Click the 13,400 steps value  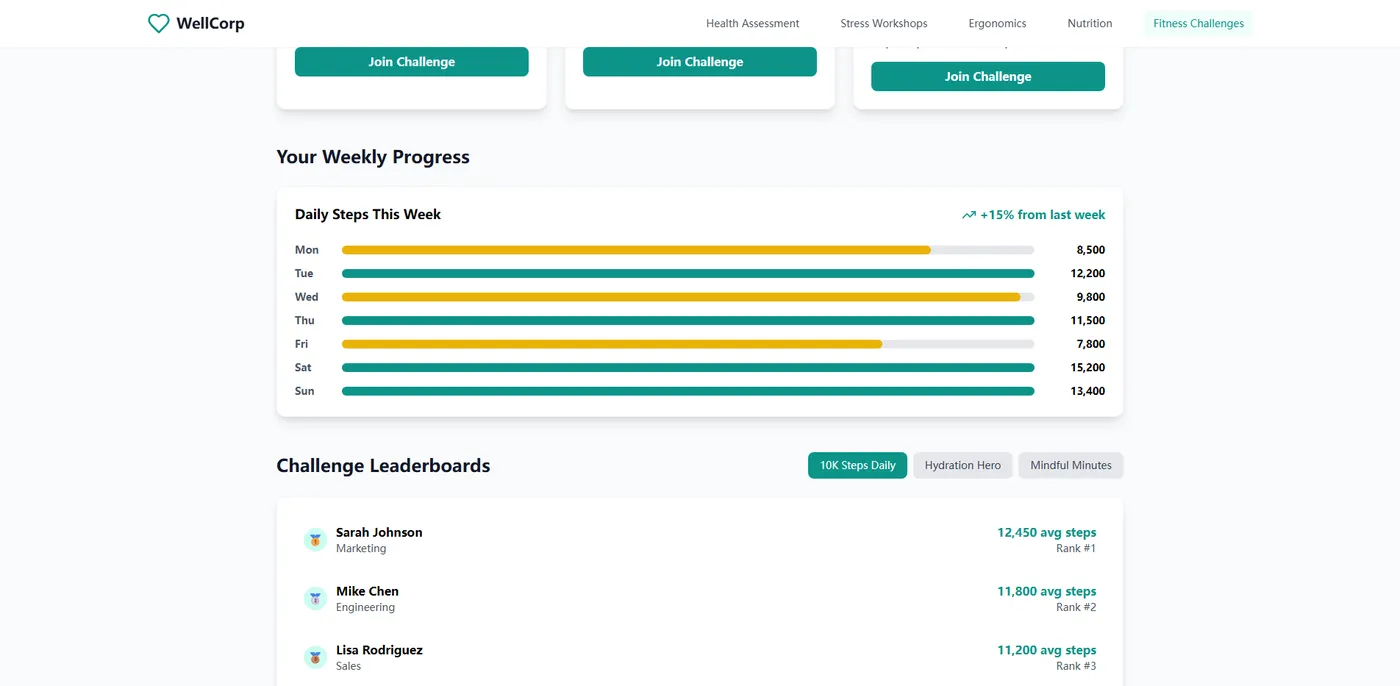[x=1087, y=391]
